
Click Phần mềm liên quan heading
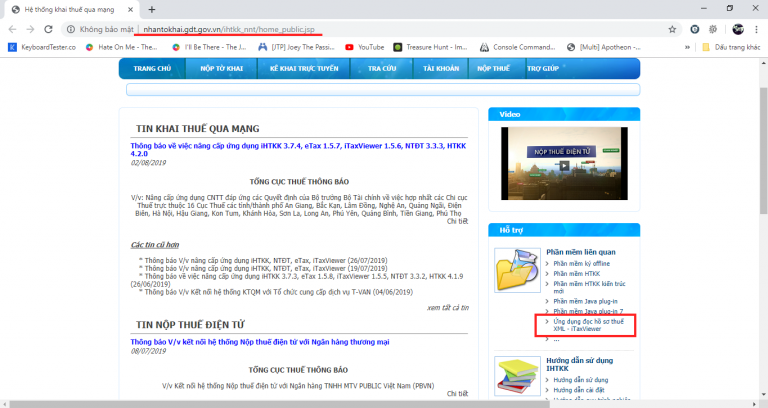(581, 252)
